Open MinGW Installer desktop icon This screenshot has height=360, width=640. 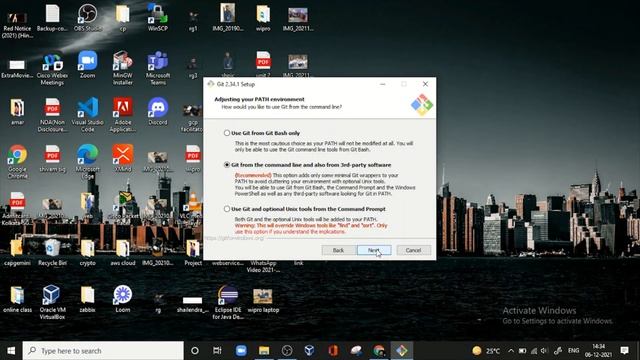click(122, 69)
